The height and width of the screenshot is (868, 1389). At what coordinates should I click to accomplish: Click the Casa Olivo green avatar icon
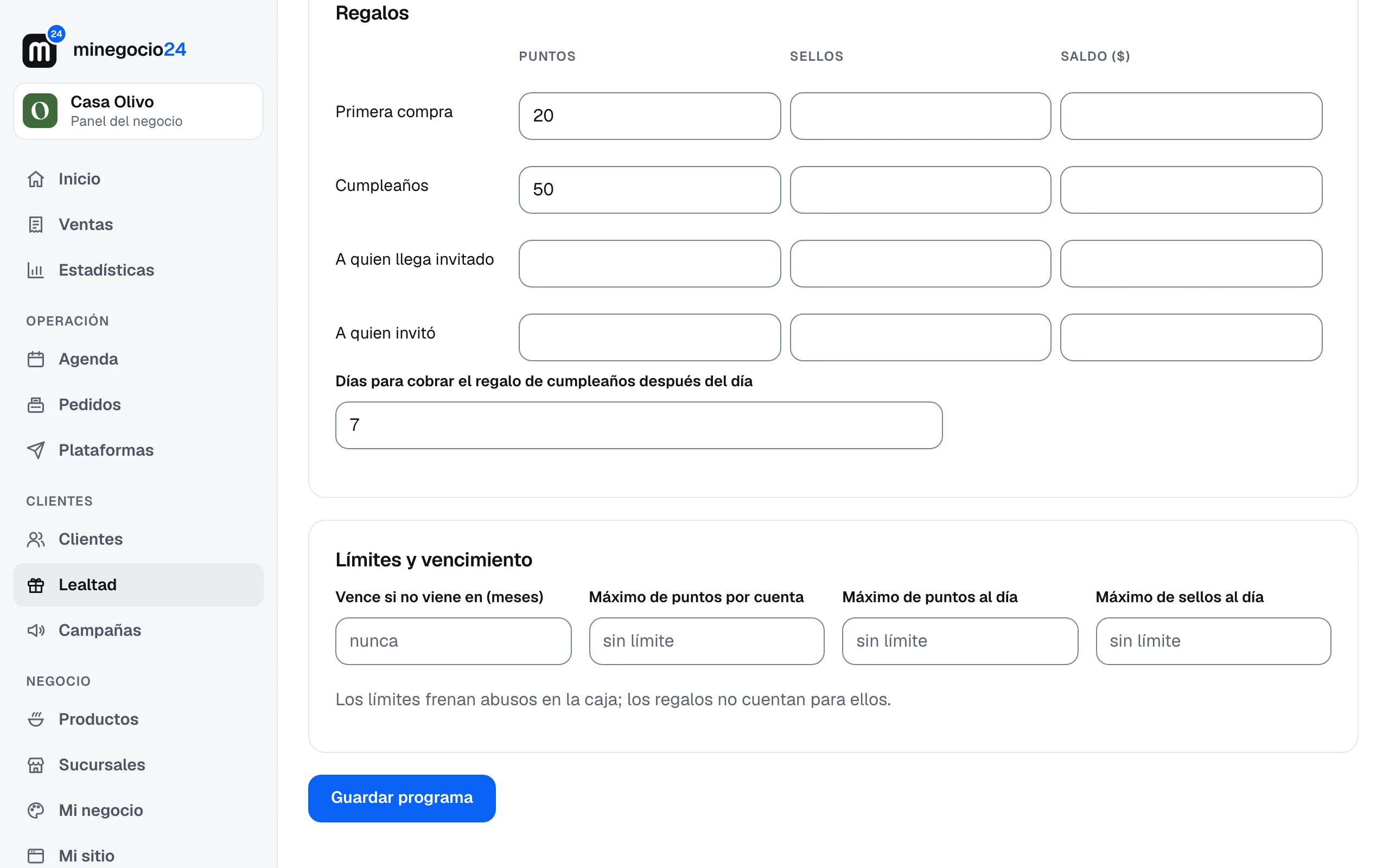(x=40, y=111)
